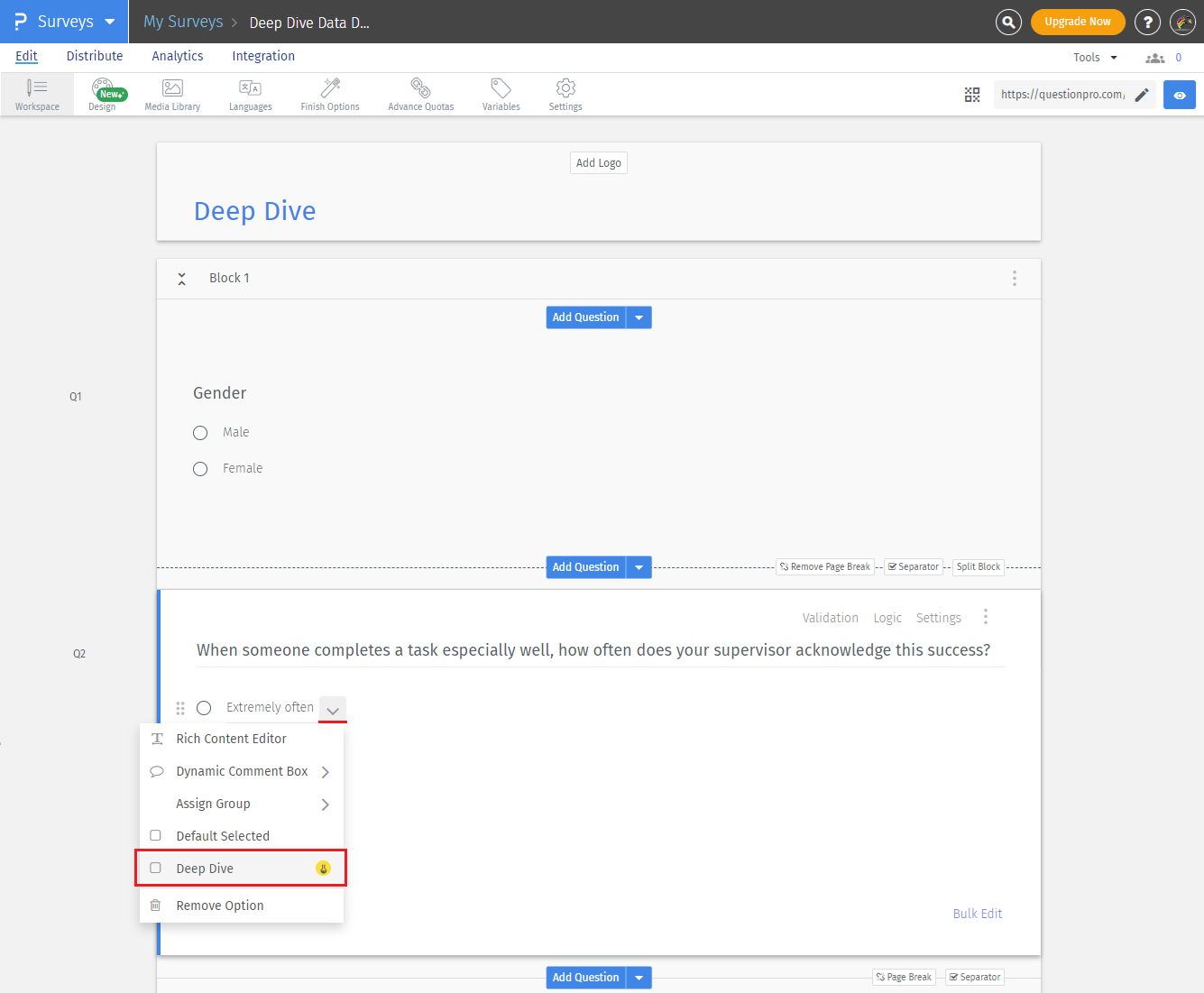Open Advance Quotas icon

pos(420,94)
